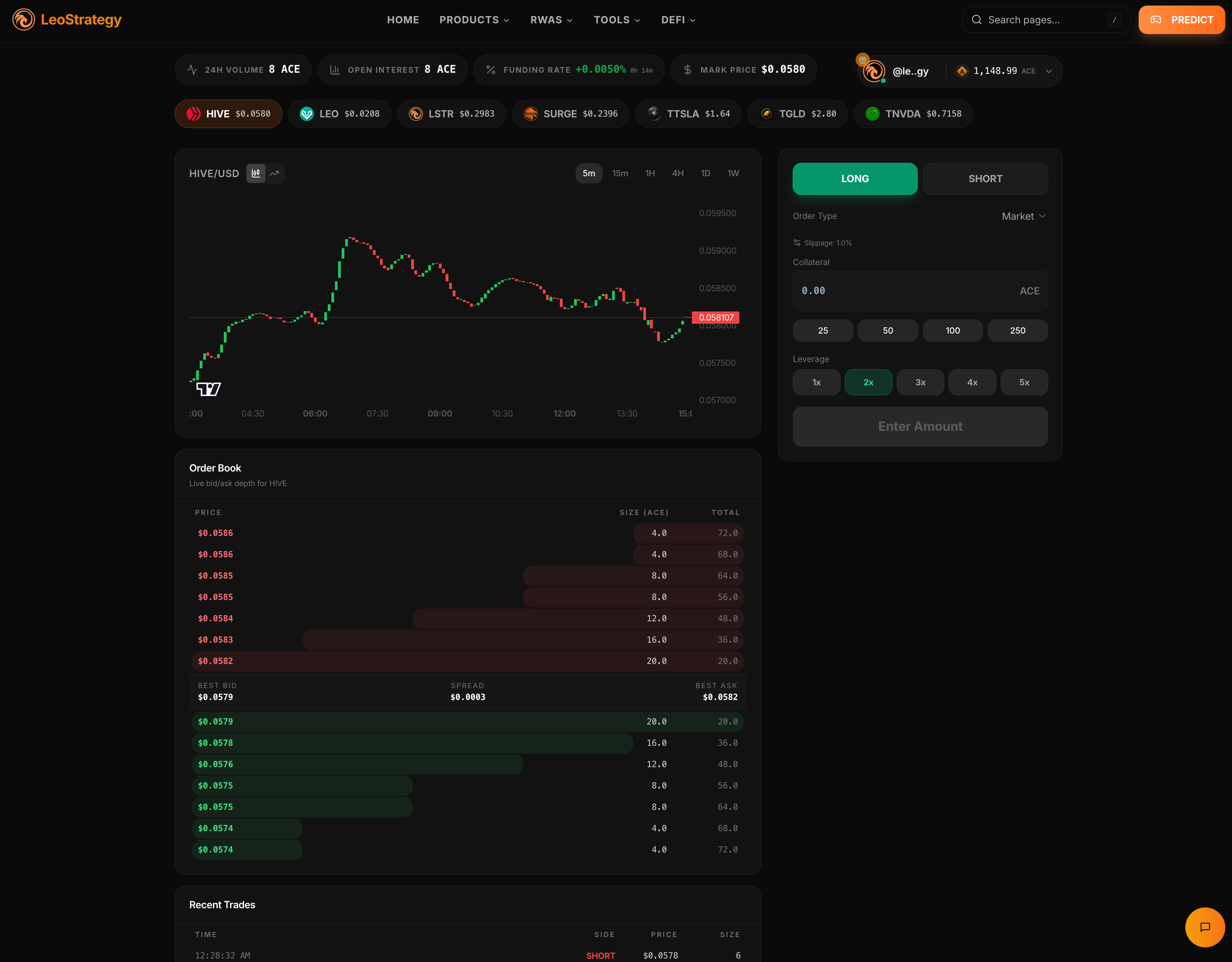Click the Collateral amount input field

(920, 290)
